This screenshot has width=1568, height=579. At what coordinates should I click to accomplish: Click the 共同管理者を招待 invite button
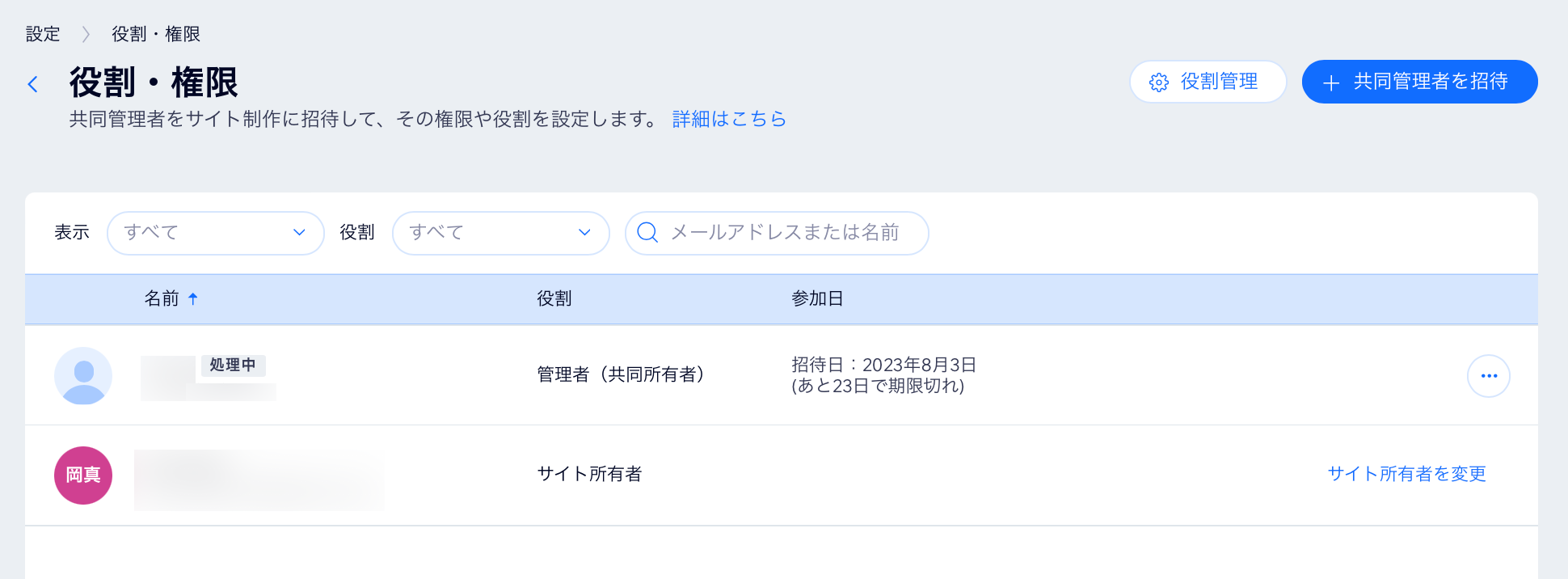click(x=1419, y=82)
